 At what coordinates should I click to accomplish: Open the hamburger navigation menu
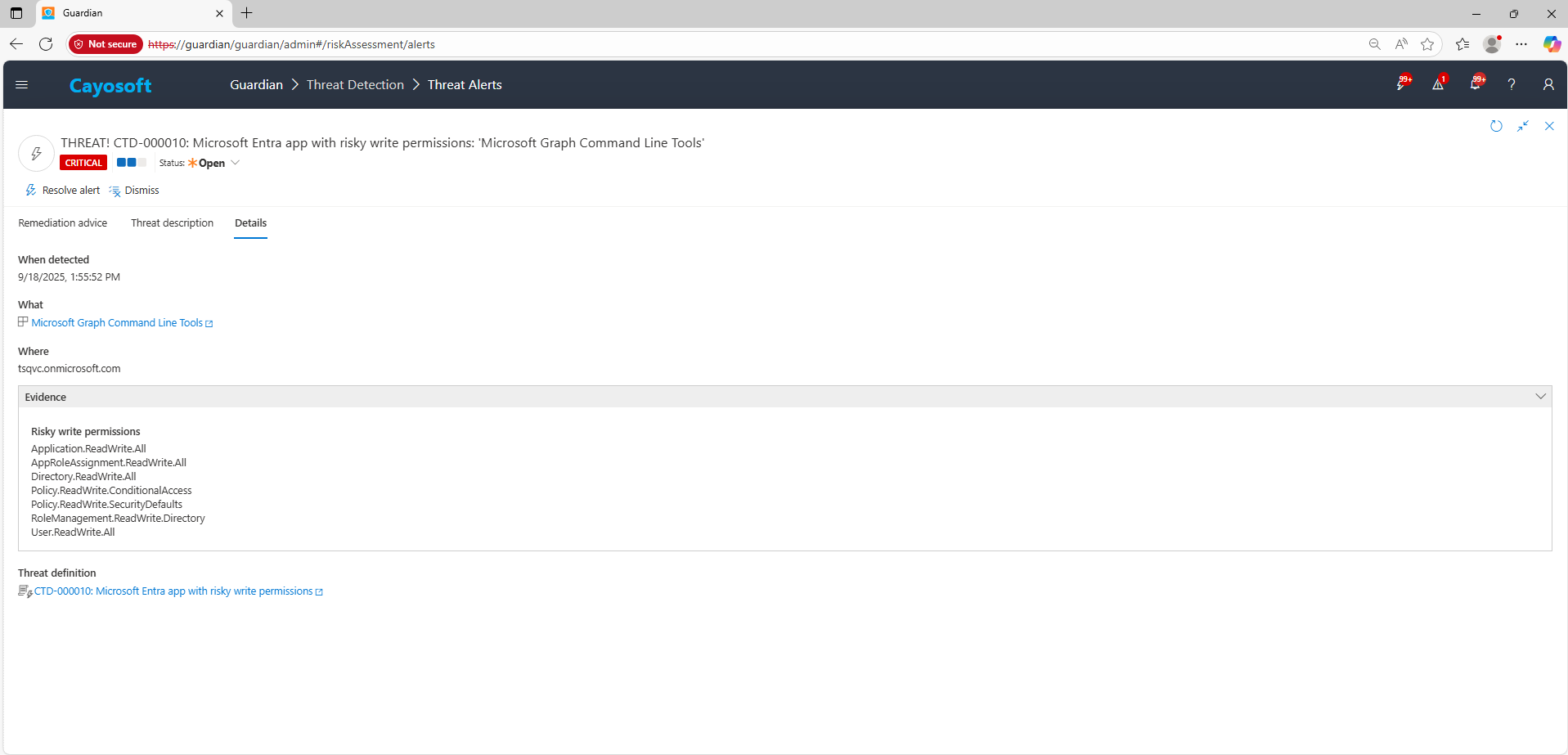point(22,85)
